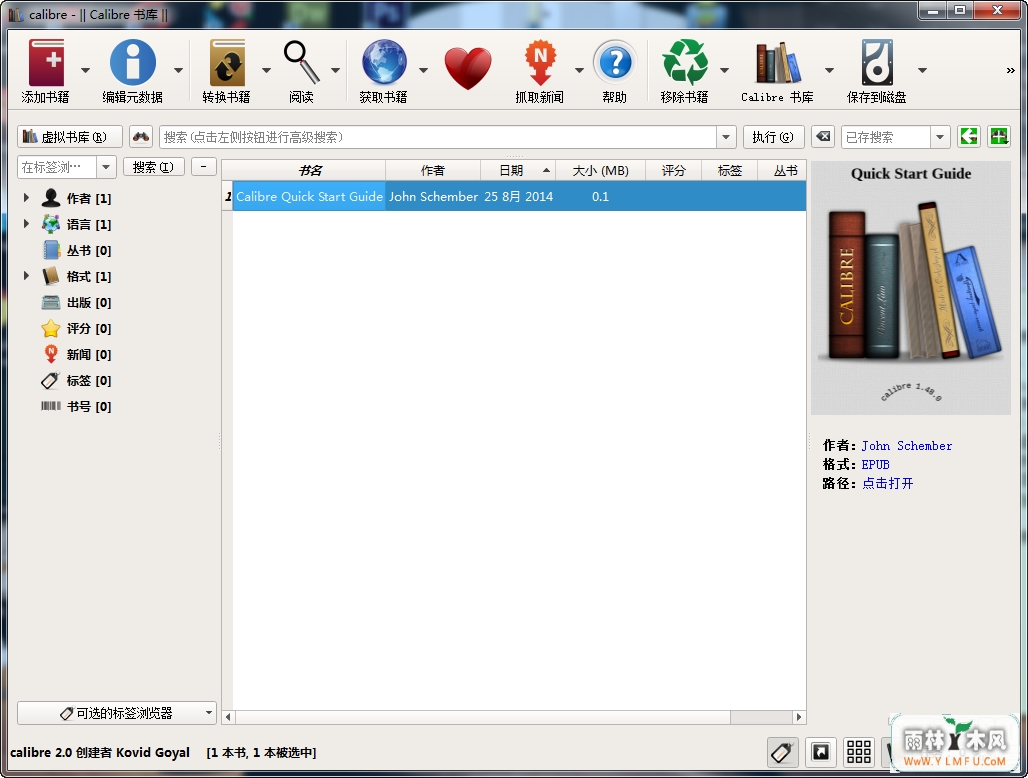Click Quick Start Guide cover image
This screenshot has width=1028, height=778.
[x=911, y=288]
